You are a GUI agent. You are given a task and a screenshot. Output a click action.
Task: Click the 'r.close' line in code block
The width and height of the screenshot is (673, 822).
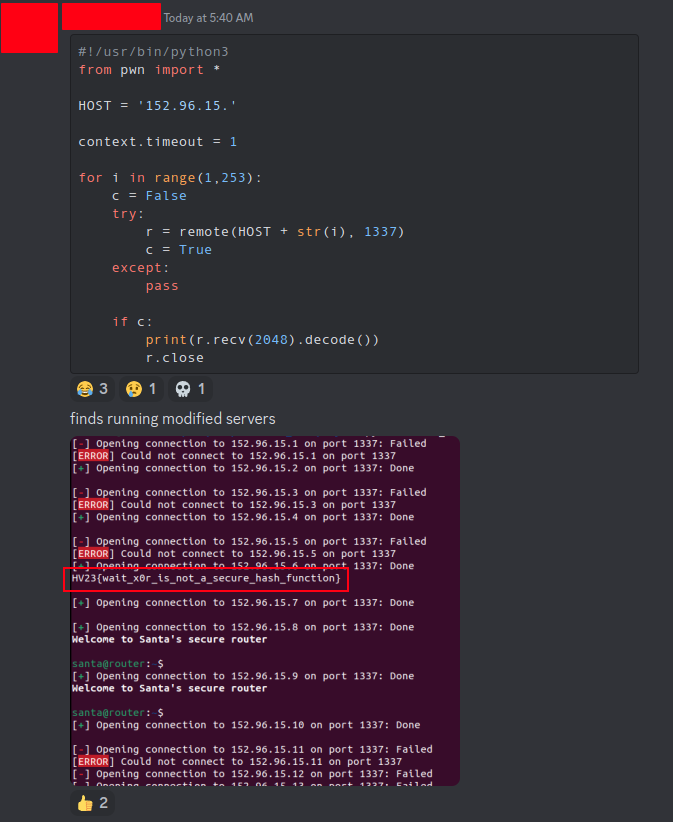click(174, 357)
